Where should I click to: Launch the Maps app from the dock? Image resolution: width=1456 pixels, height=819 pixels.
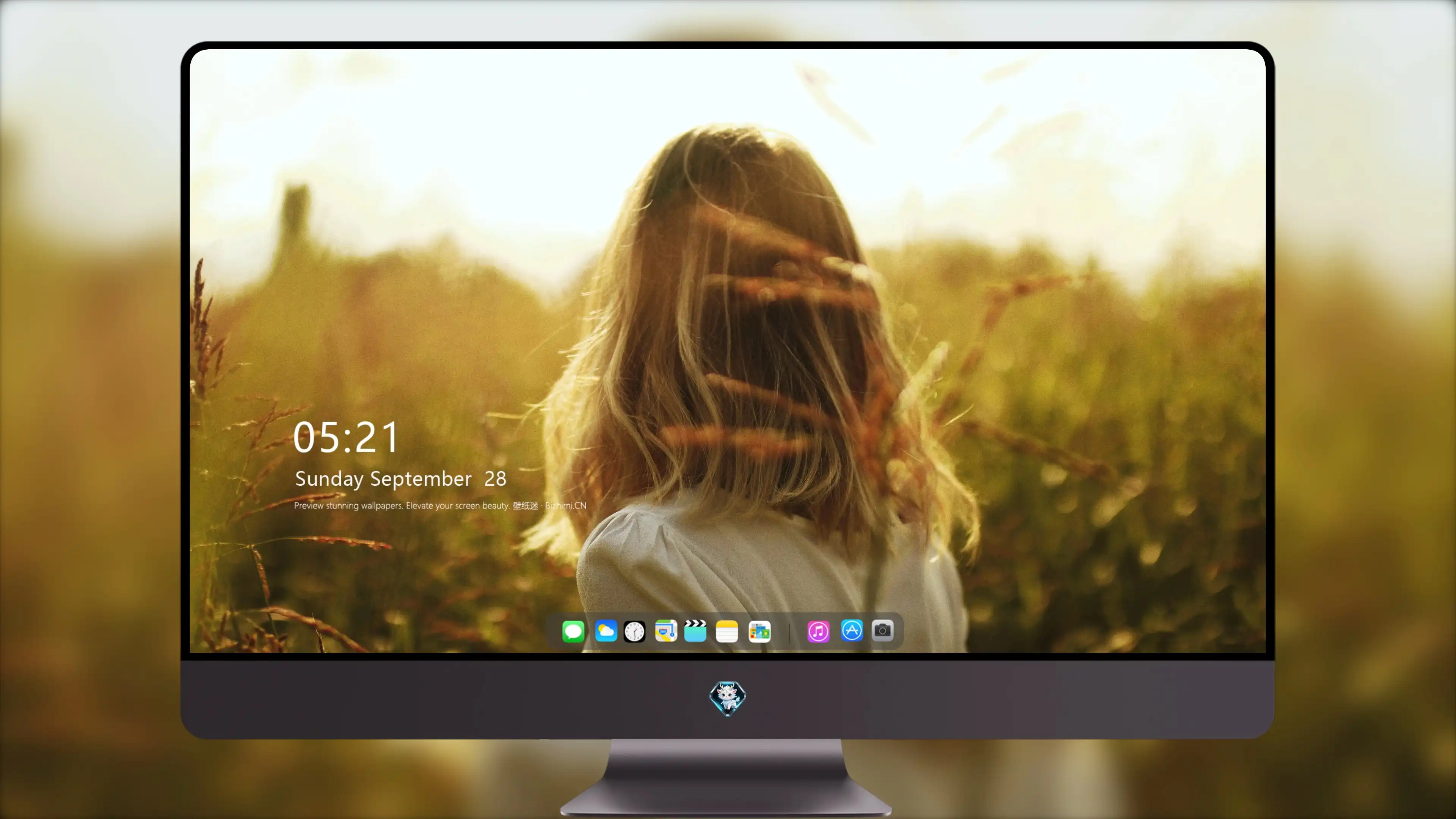coord(666,631)
